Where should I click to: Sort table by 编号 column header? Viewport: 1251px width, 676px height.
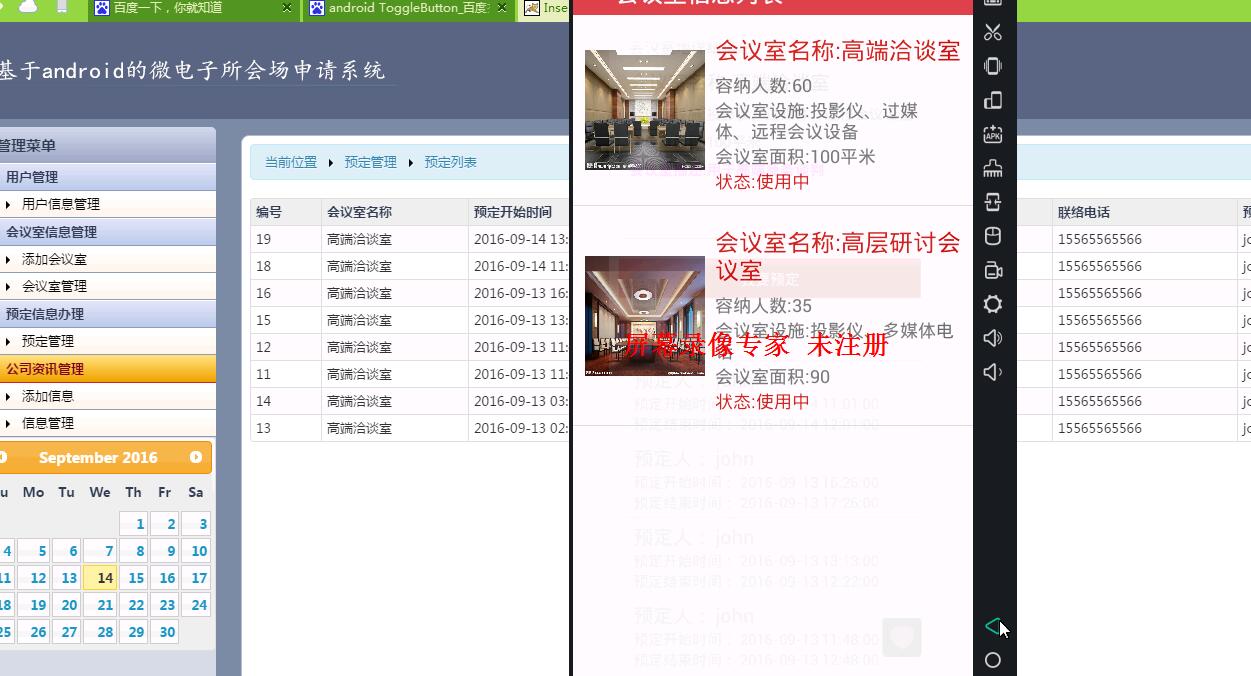pos(269,212)
